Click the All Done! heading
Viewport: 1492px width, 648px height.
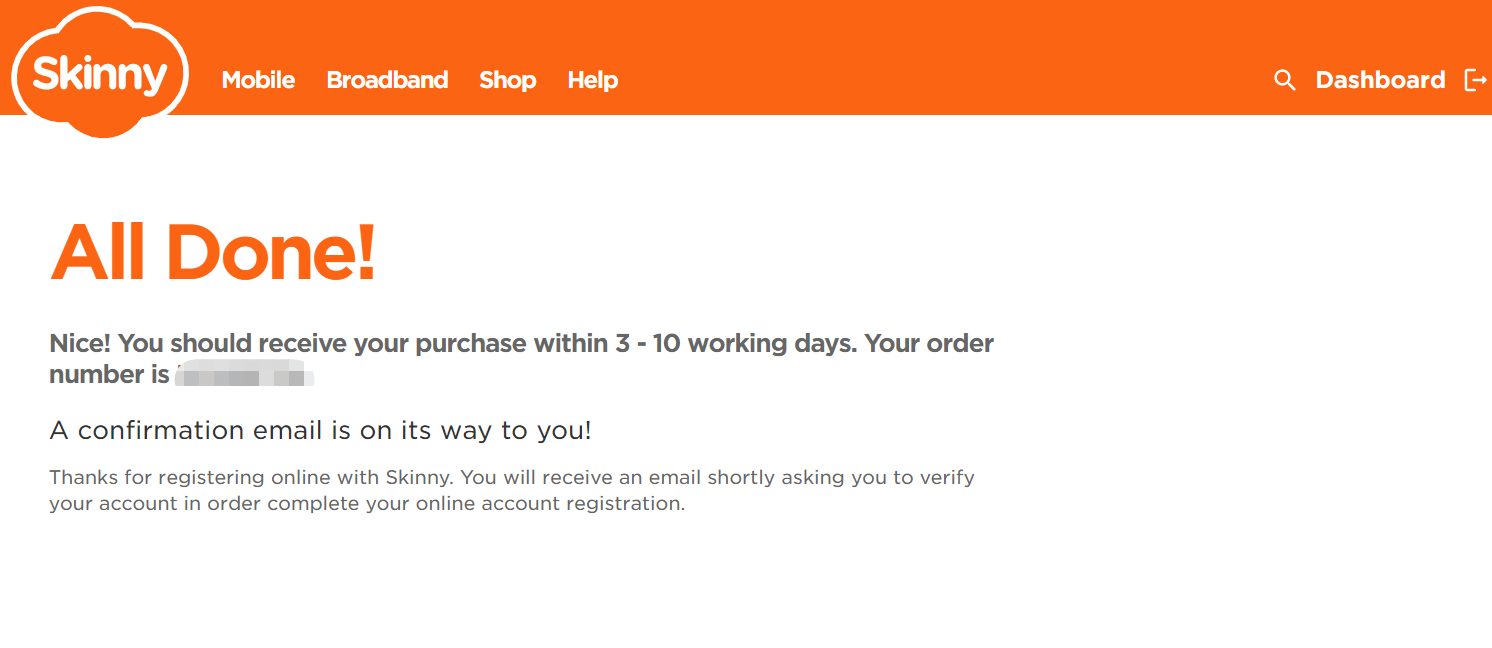point(213,251)
